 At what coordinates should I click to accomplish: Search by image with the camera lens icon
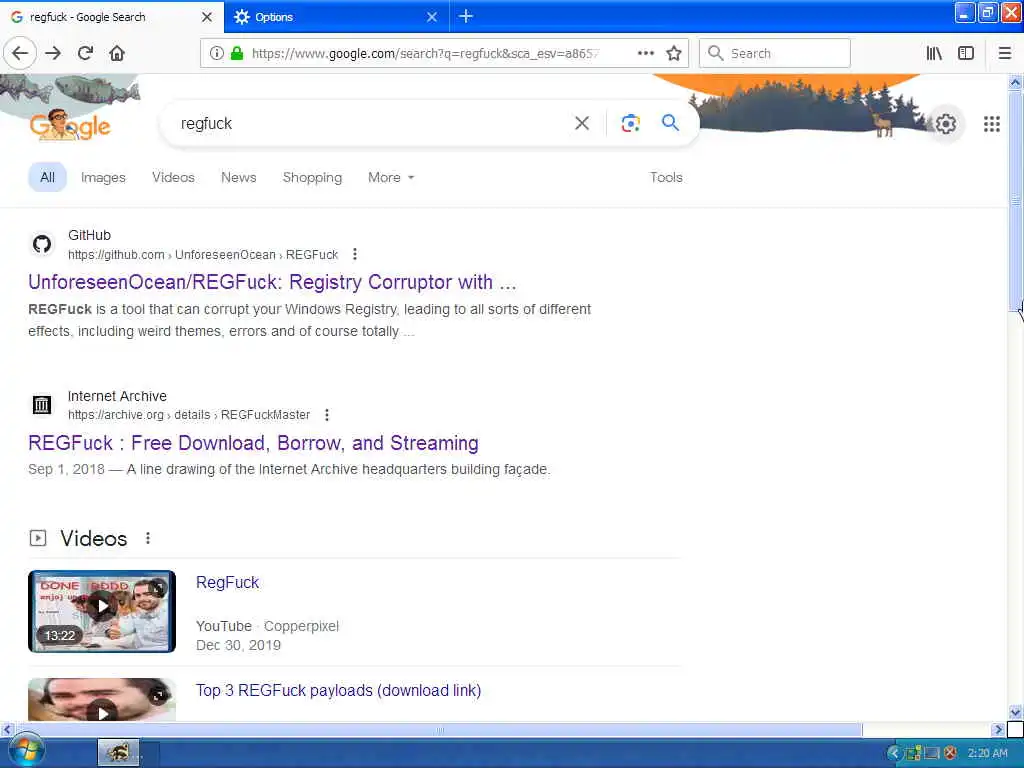630,123
